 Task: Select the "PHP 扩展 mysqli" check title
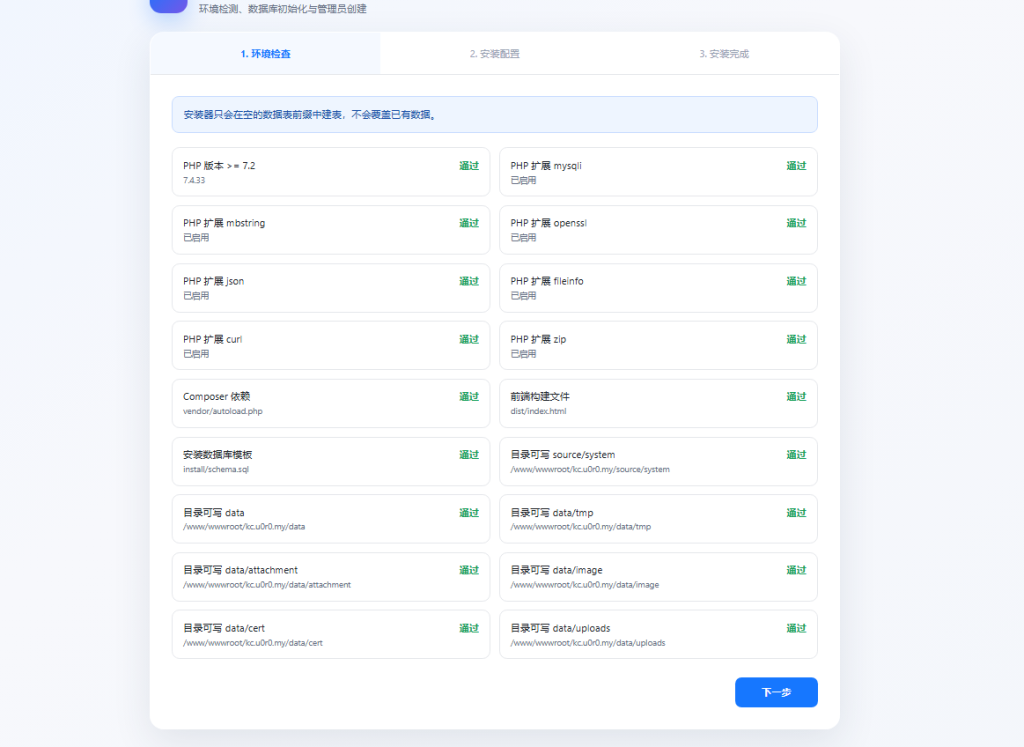coord(546,166)
